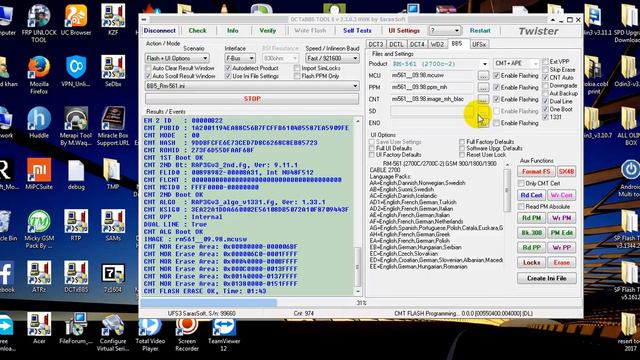
Task: Open the 7z1604 installer icon
Action: 113,277
